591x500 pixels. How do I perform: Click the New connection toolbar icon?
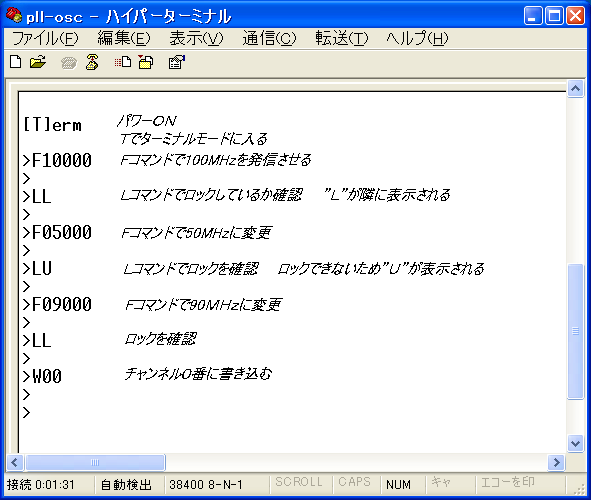pyautogui.click(x=15, y=62)
